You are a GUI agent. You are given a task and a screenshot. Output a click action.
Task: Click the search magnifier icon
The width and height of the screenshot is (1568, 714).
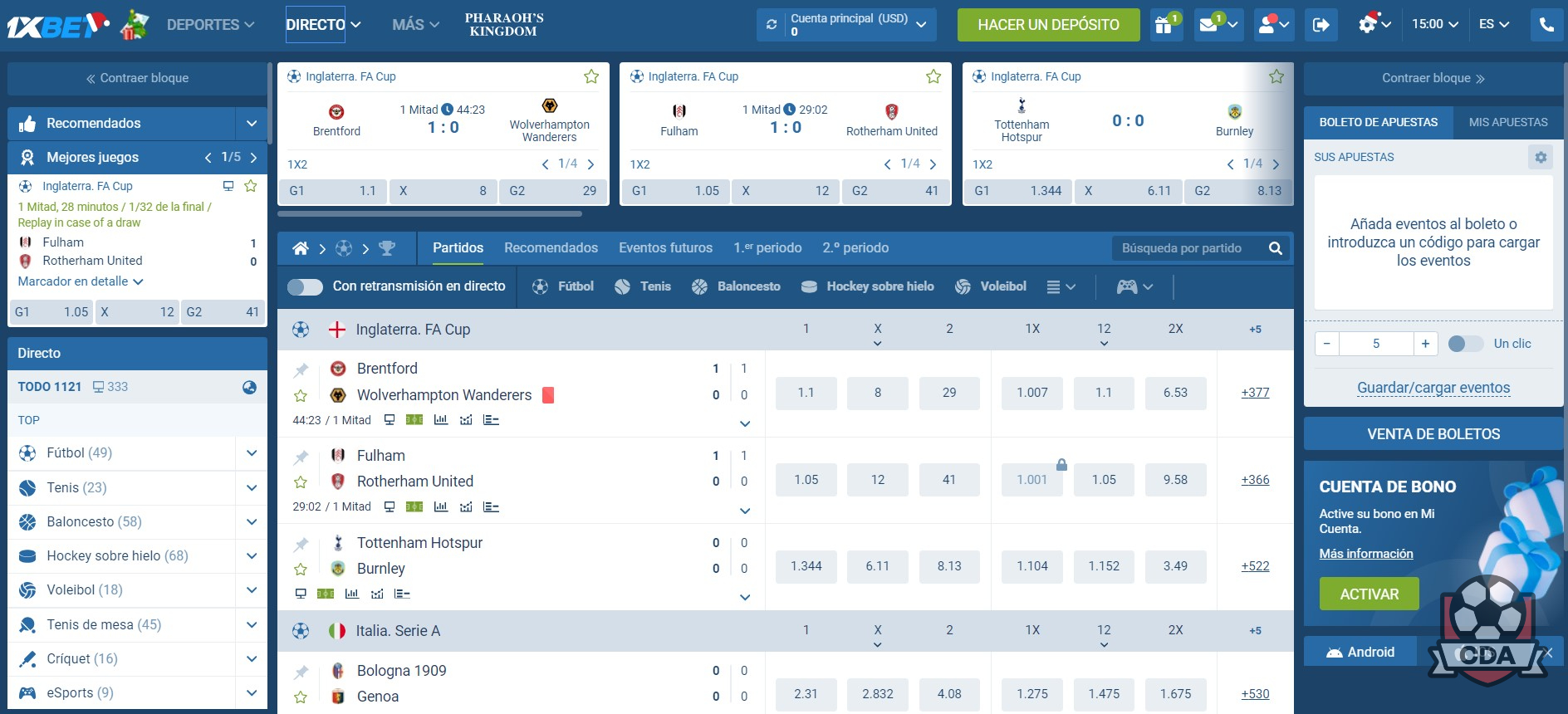[1276, 248]
